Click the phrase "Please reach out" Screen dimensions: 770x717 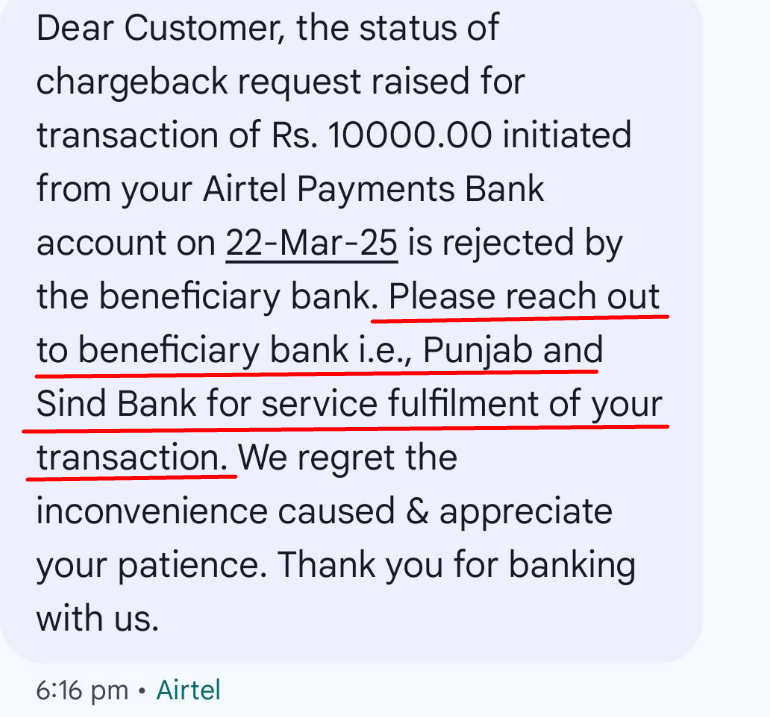pos(524,296)
